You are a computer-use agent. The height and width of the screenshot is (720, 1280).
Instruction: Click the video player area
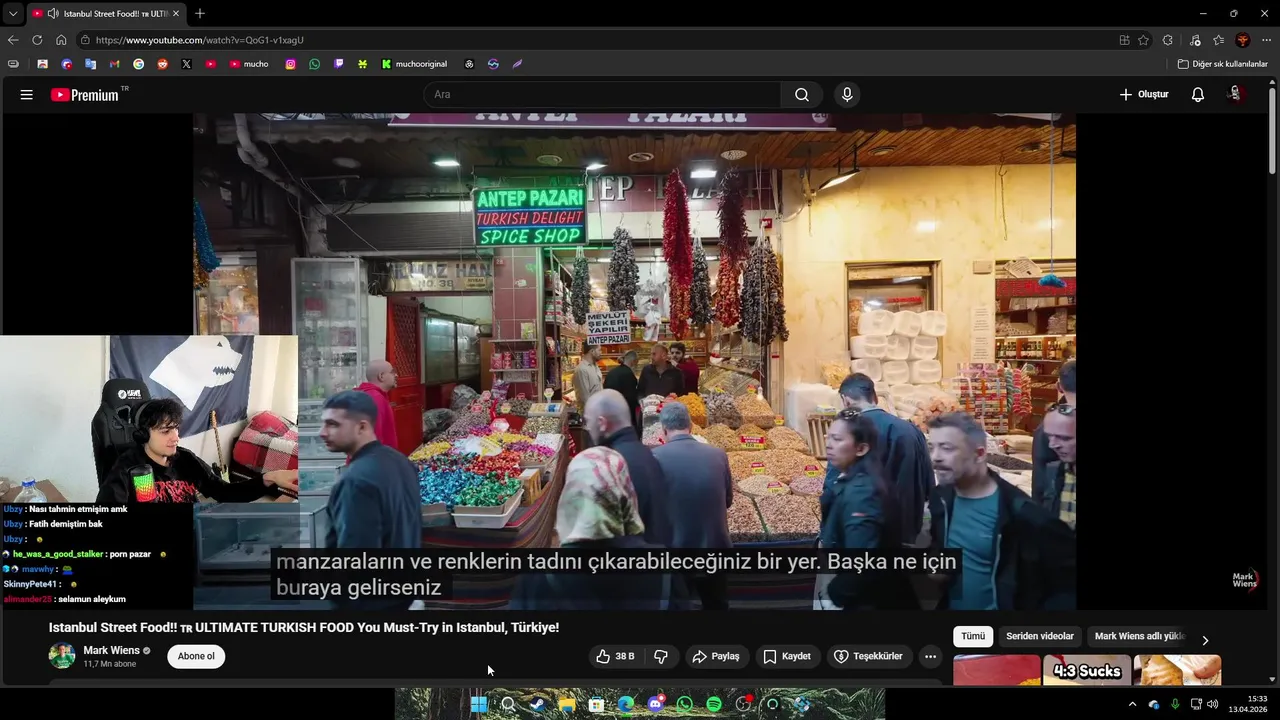[x=634, y=361]
